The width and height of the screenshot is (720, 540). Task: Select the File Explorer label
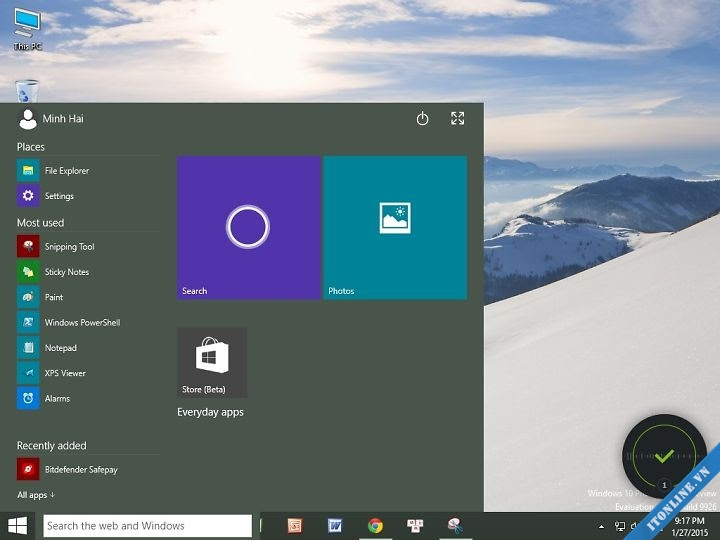tap(67, 171)
